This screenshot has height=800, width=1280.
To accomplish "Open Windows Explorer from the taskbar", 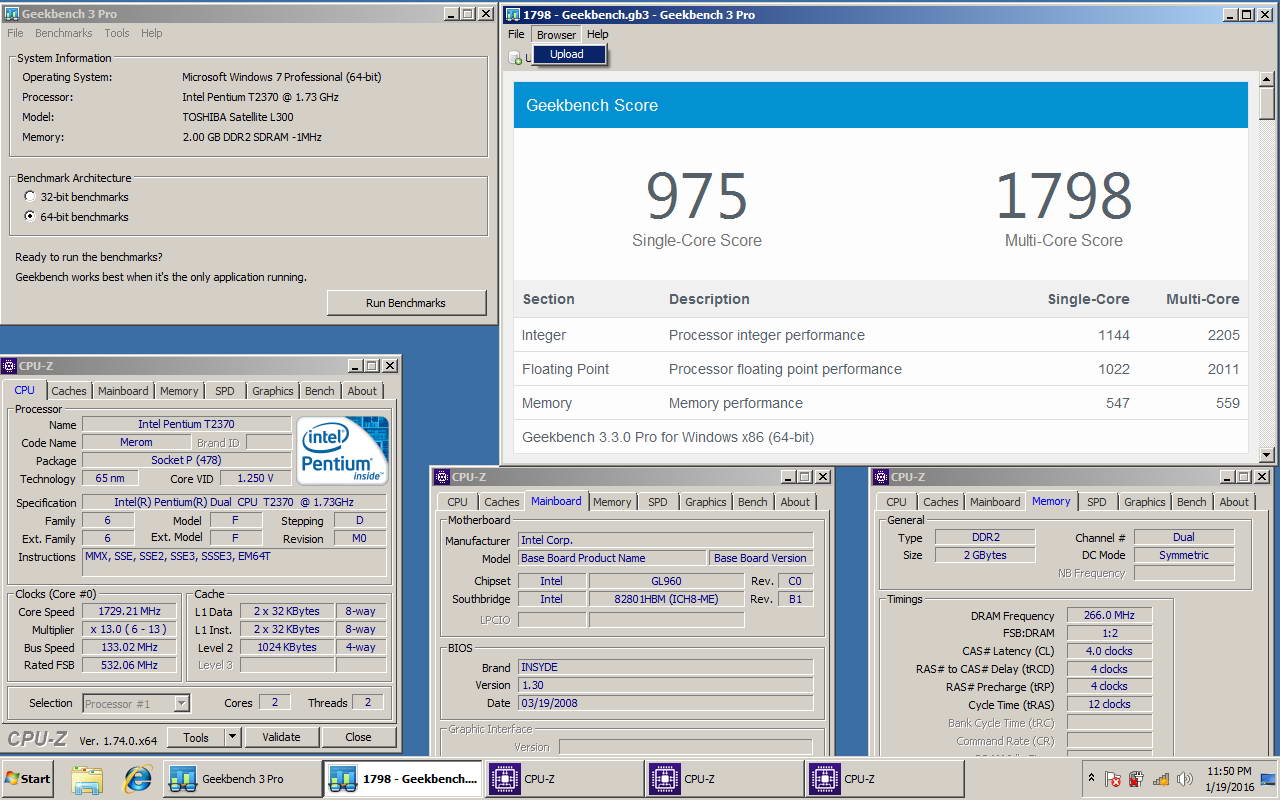I will click(87, 779).
